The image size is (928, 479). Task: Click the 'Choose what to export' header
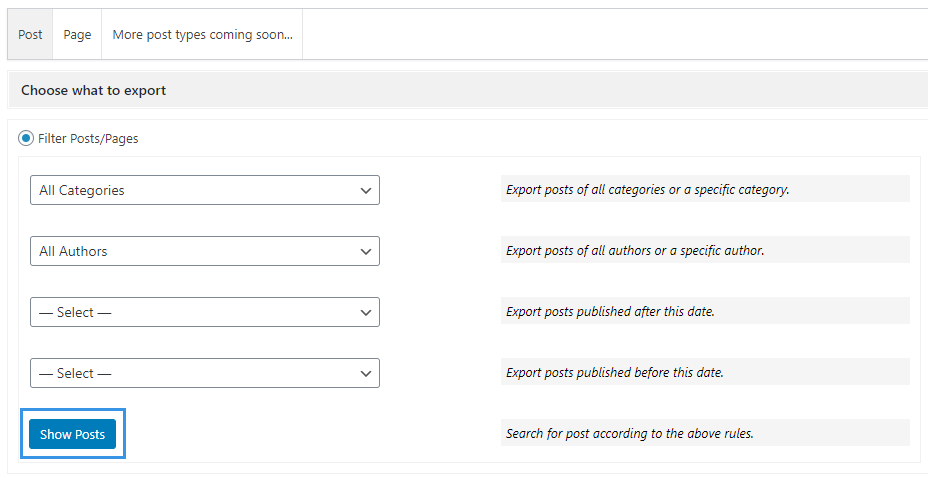click(94, 91)
